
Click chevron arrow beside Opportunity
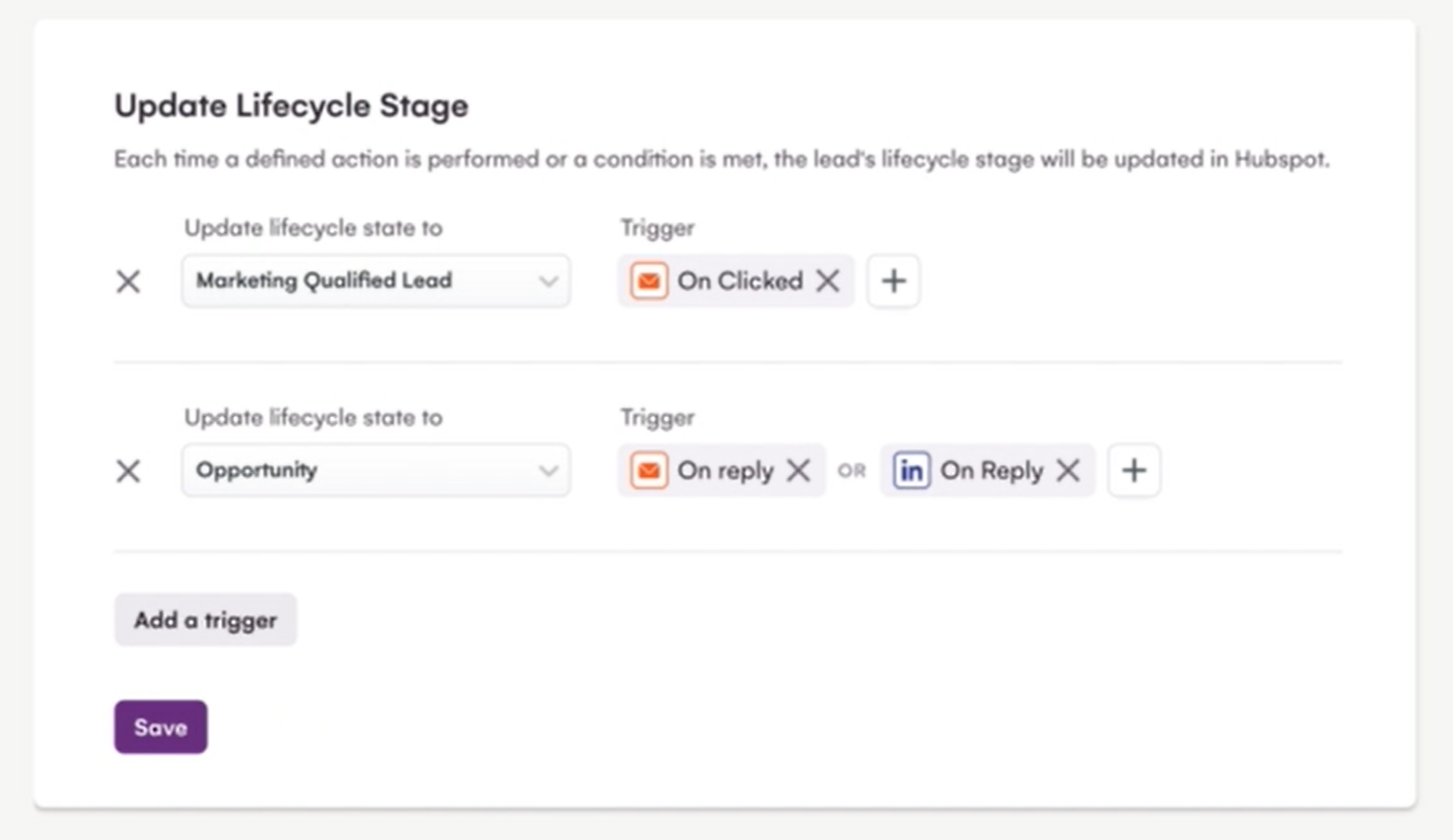[548, 470]
